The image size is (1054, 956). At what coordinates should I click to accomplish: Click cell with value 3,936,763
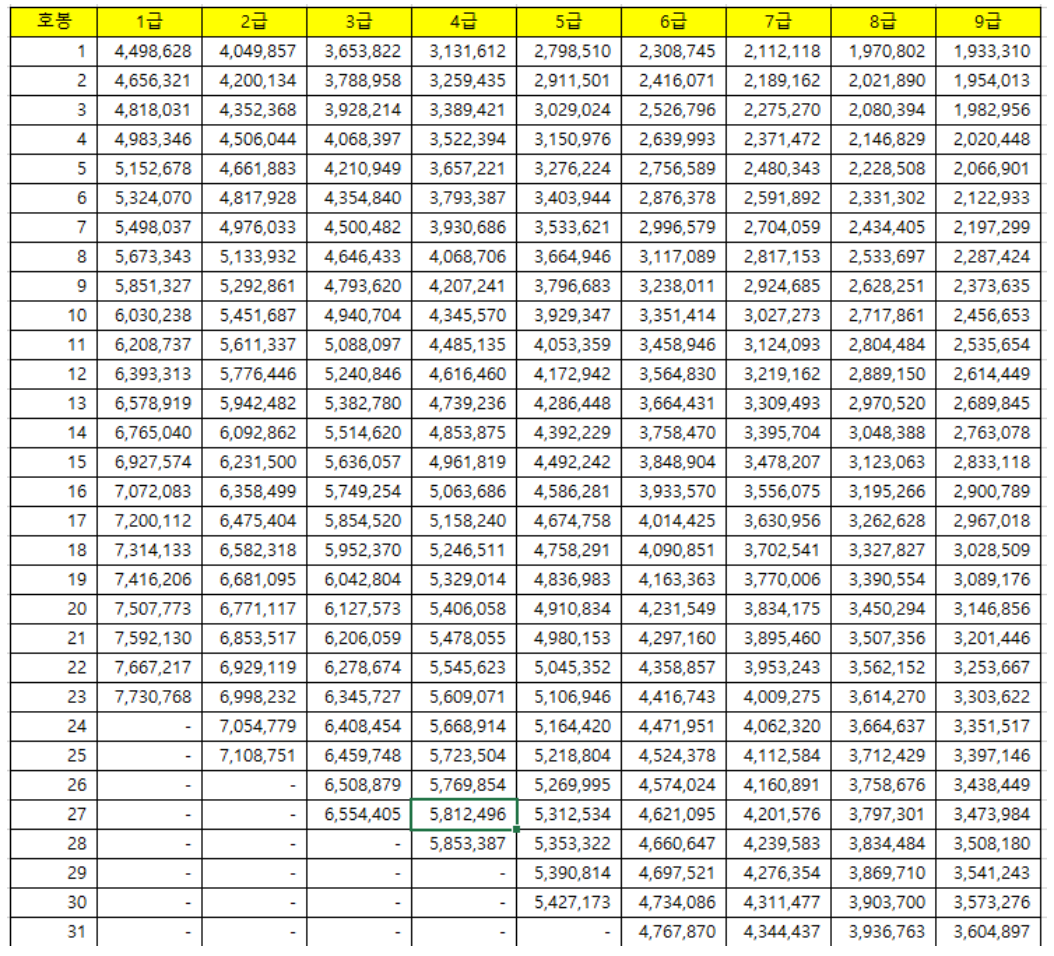pos(883,932)
